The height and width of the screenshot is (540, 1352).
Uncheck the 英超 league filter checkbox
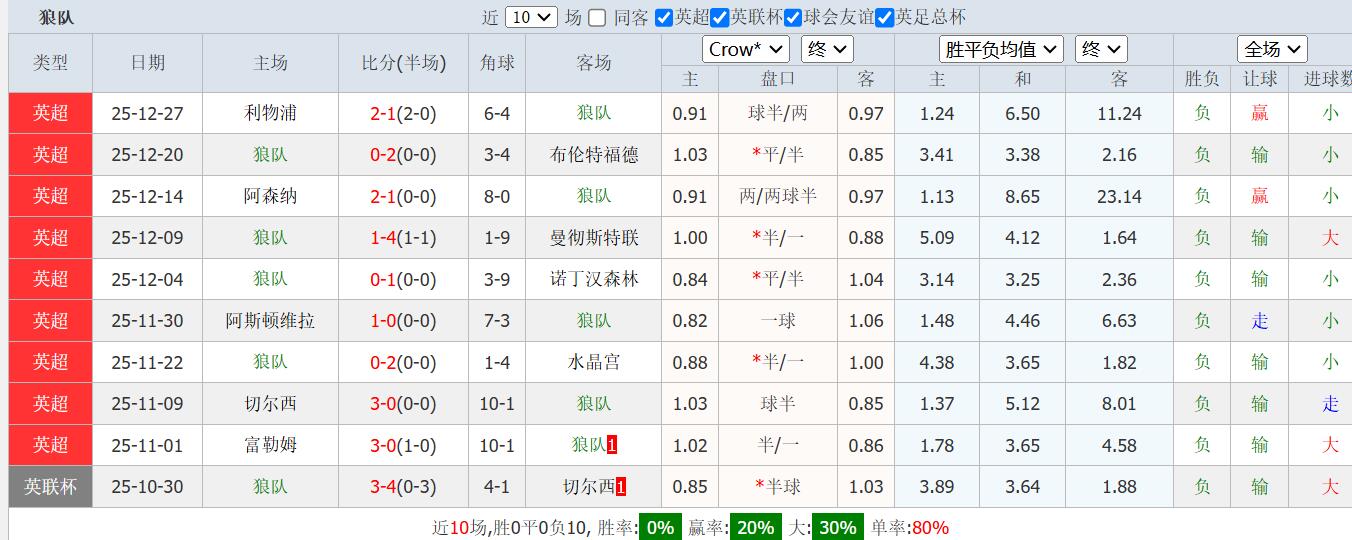[664, 17]
